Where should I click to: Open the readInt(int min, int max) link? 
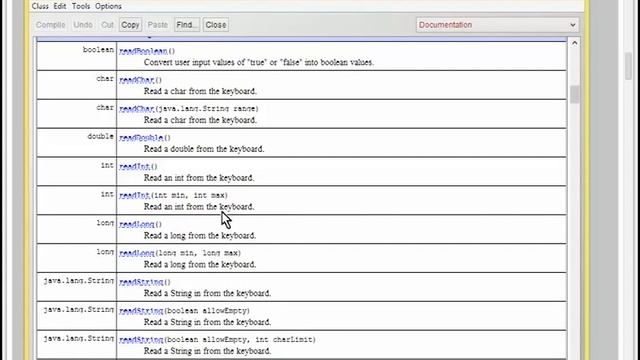(135, 196)
